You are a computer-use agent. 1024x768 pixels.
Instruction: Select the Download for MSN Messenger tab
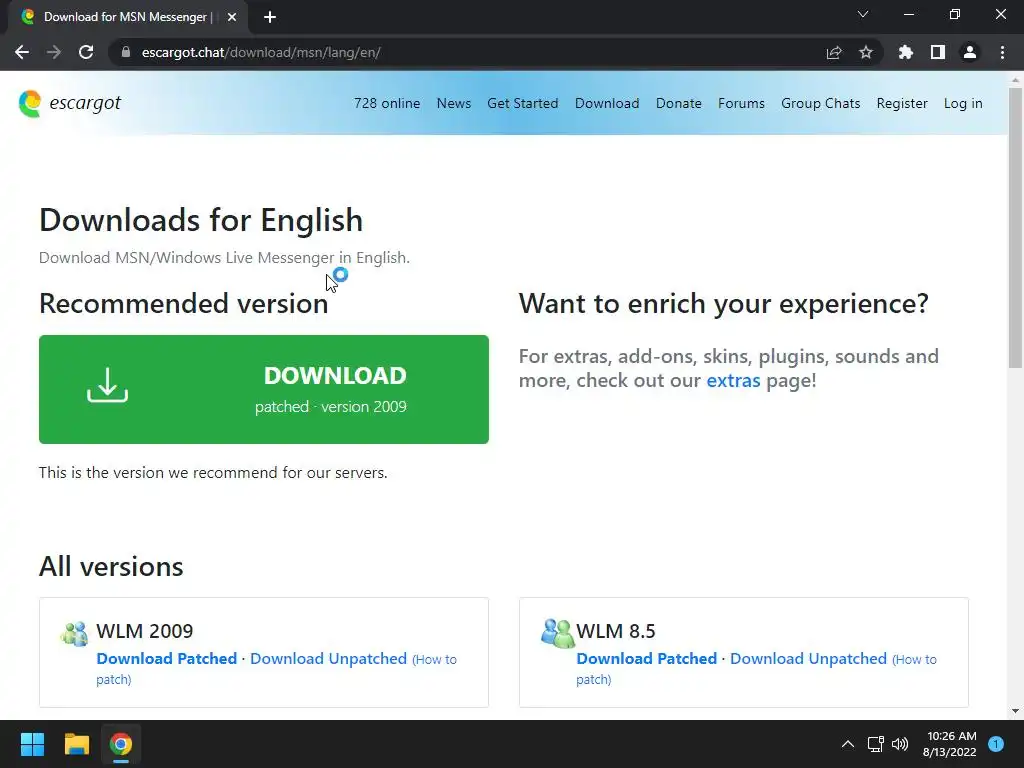click(x=127, y=17)
